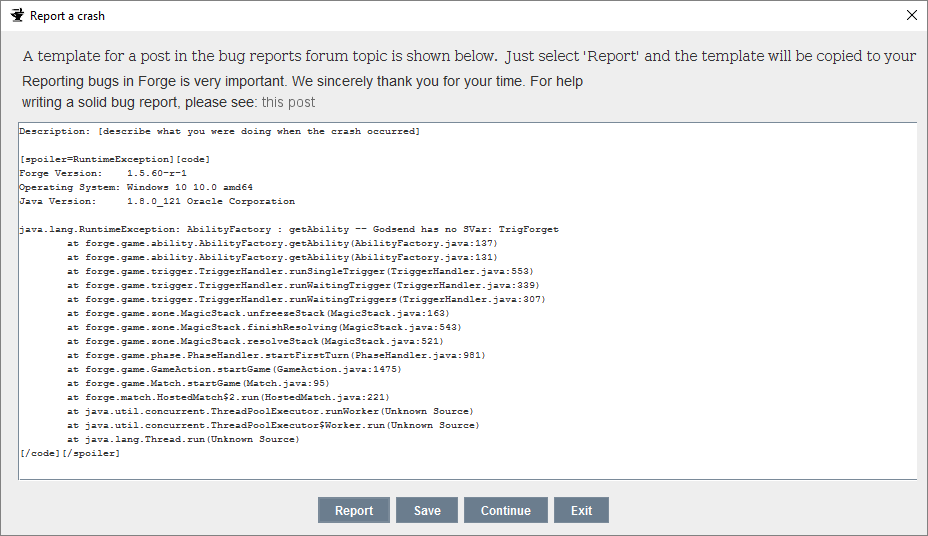Click the Match.startGame stack line
928x536 pixels.
199,383
